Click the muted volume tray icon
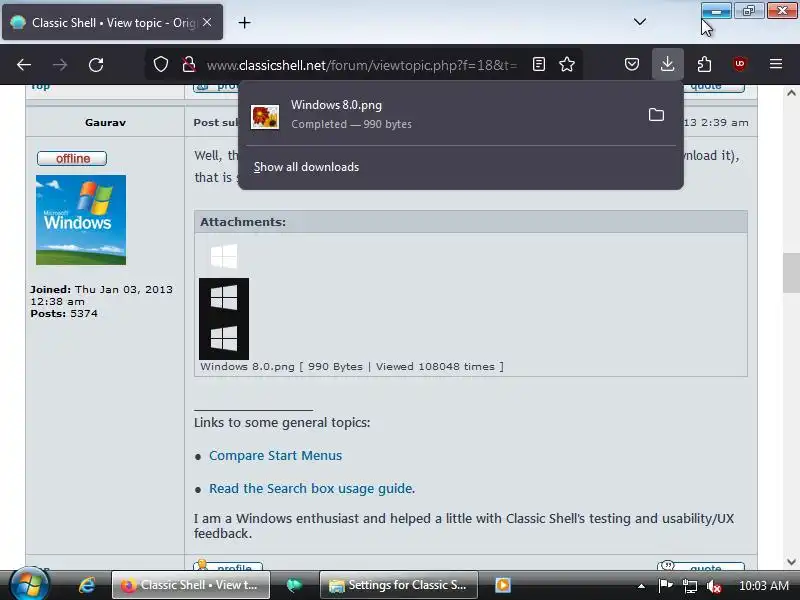Viewport: 800px width, 600px height. [713, 586]
